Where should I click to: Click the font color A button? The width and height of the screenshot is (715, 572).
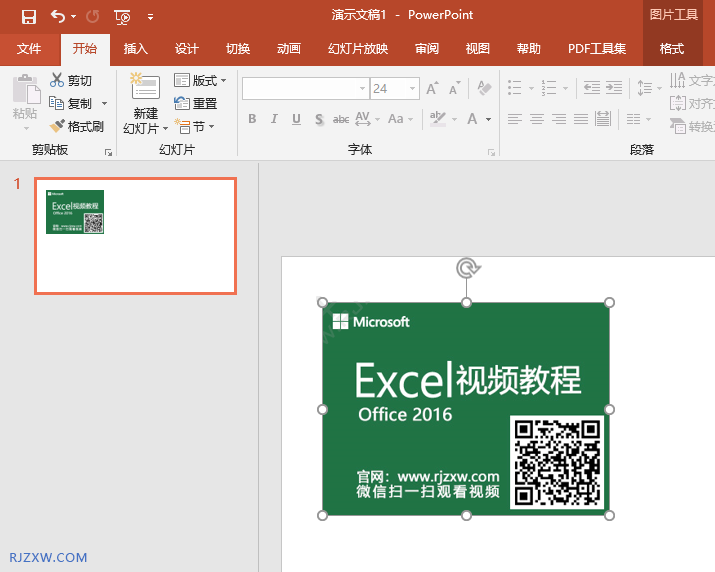[471, 119]
